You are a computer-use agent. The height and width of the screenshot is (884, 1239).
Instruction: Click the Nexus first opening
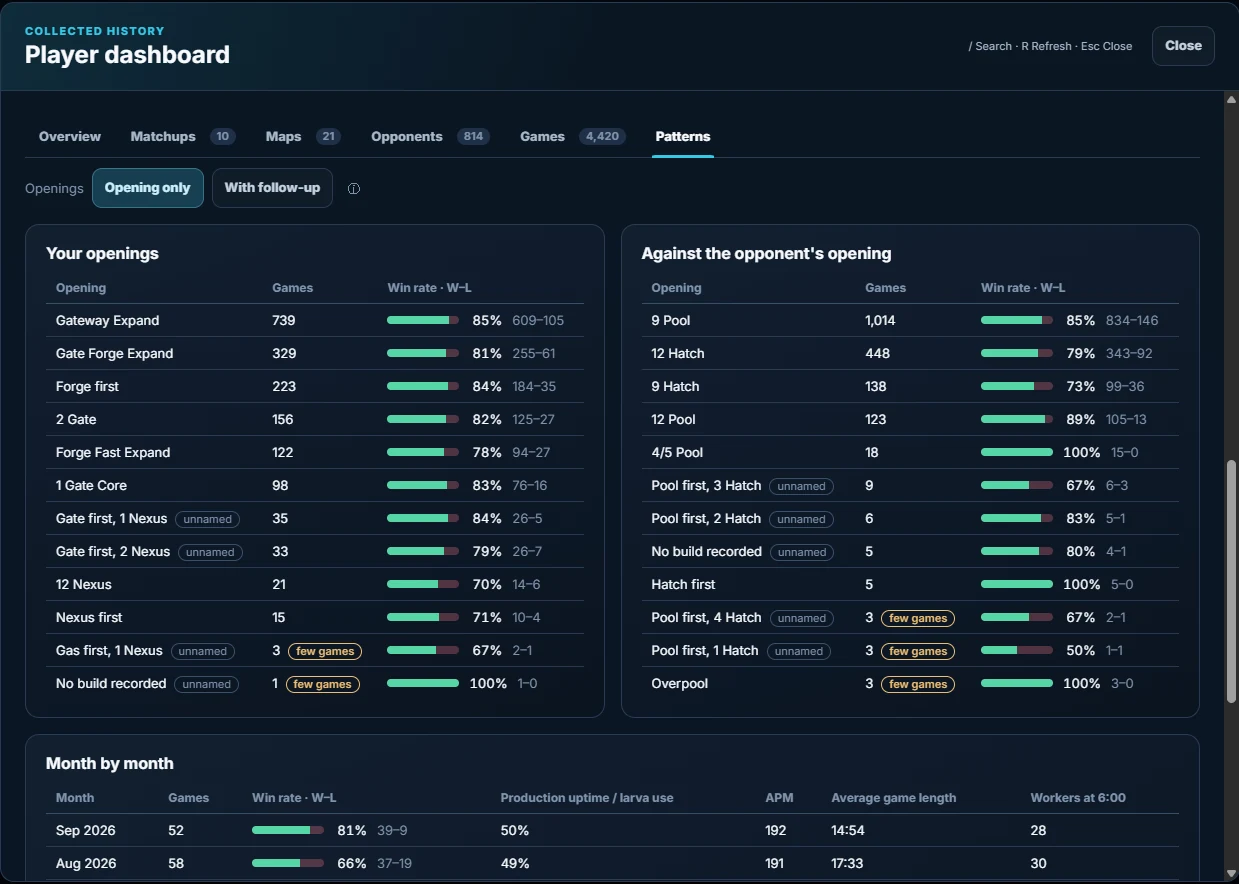tap(315, 618)
